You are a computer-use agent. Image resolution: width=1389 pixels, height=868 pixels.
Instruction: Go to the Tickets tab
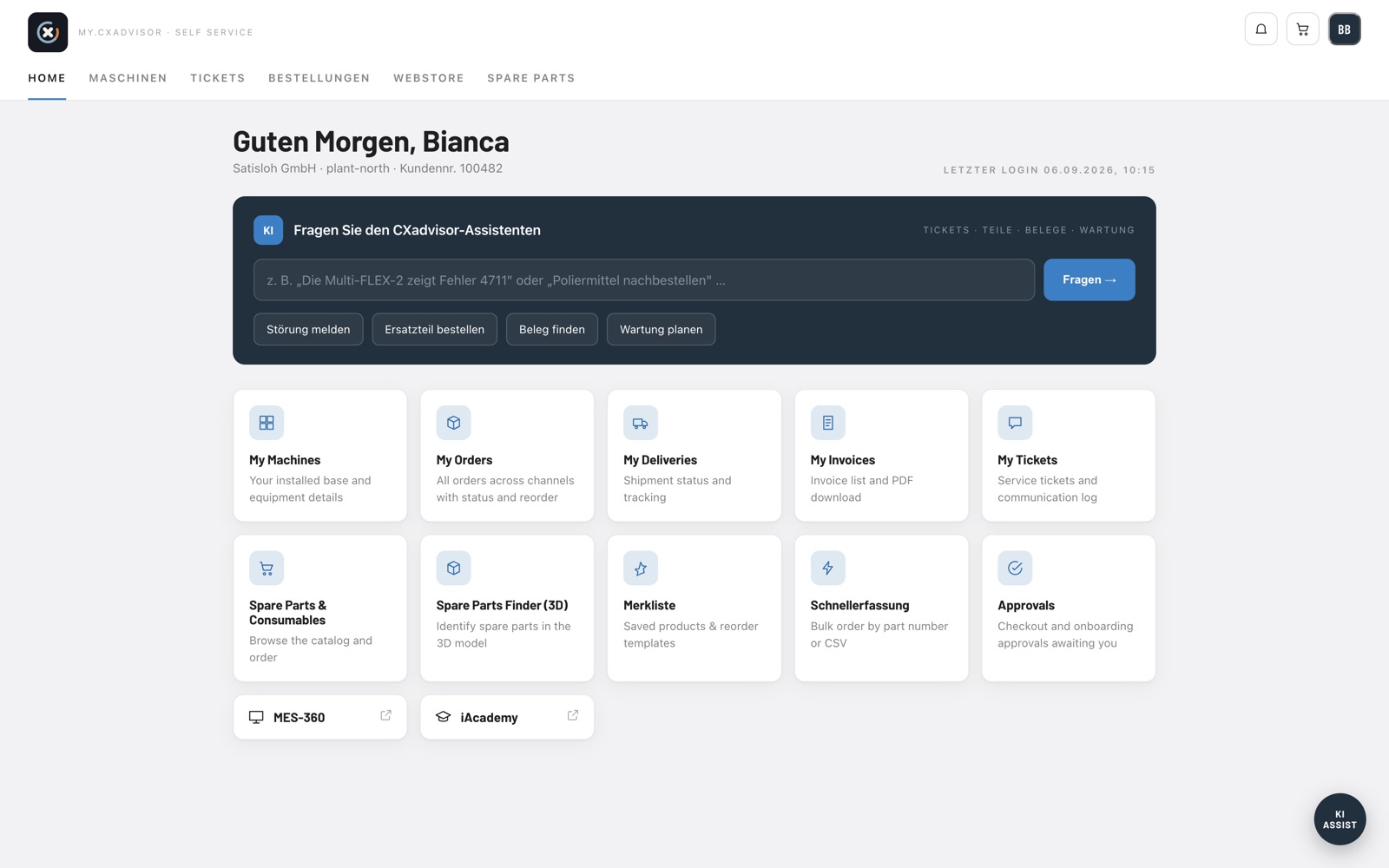point(218,78)
